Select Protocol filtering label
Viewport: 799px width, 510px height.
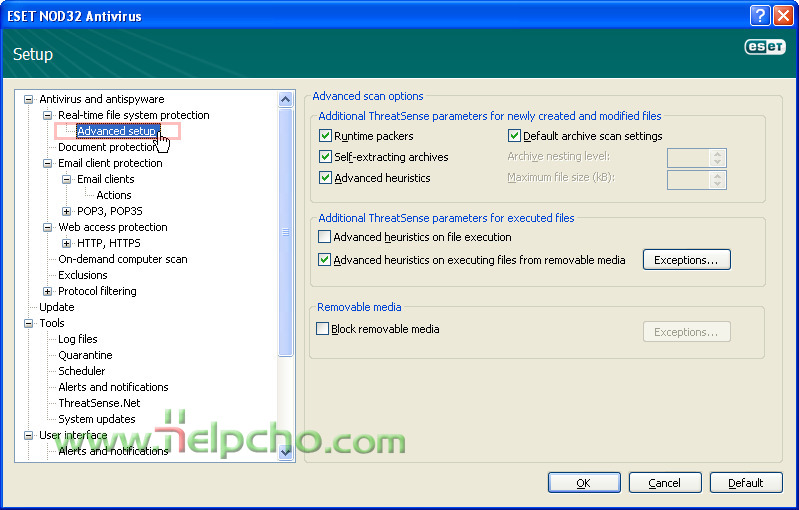point(97,291)
